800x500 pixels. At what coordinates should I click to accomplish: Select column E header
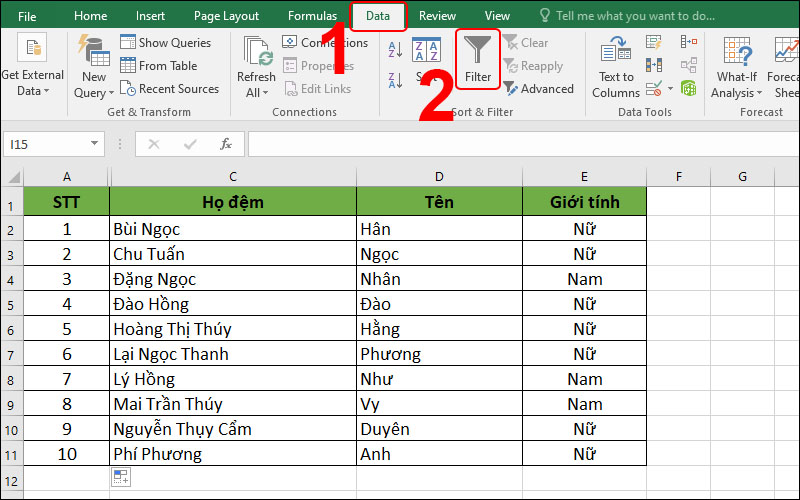point(584,177)
